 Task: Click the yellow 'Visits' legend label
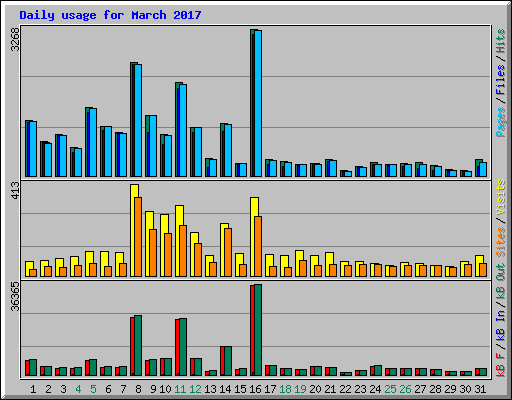pos(501,198)
